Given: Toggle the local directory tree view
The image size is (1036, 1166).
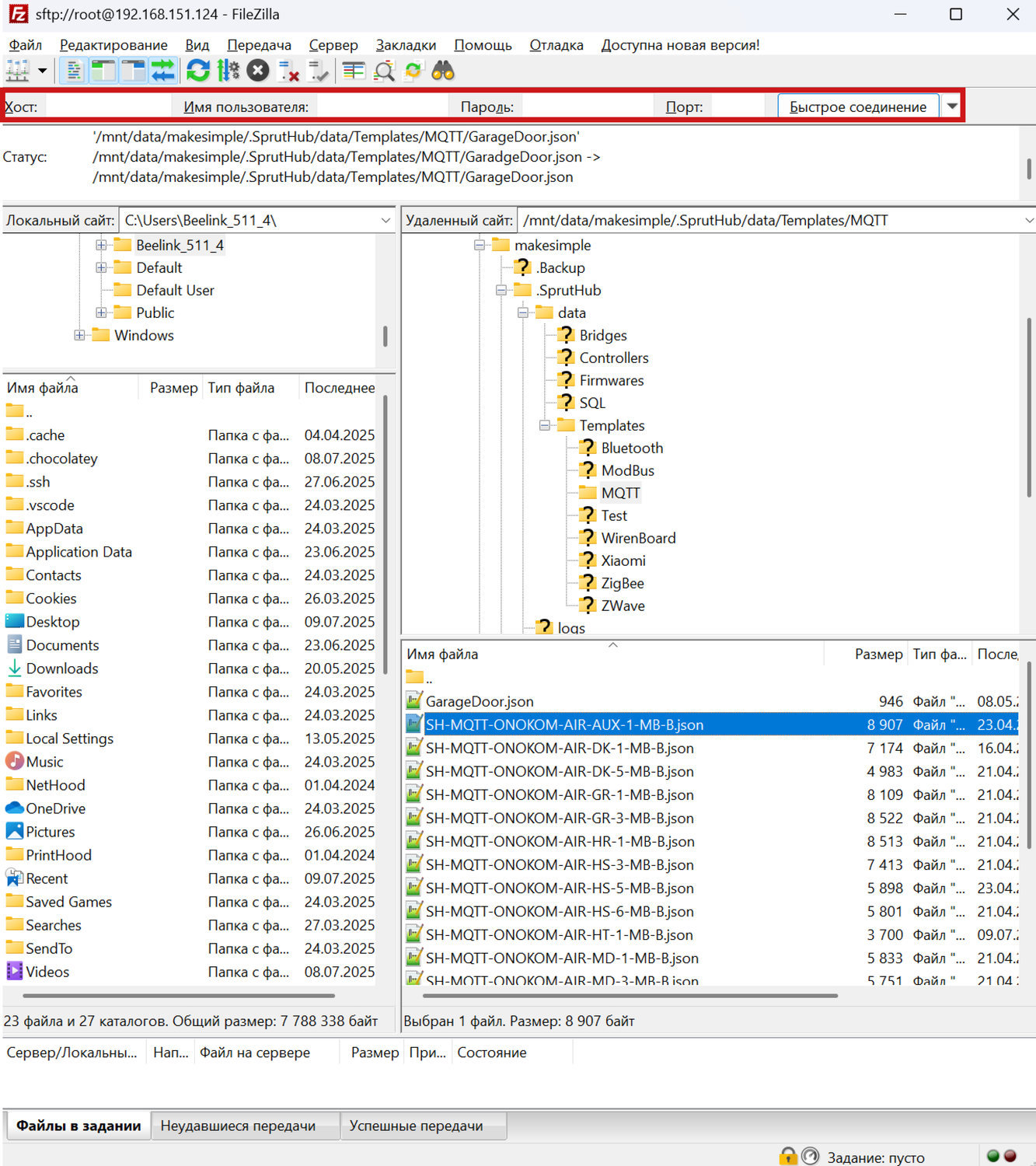Looking at the screenshot, I should point(103,71).
